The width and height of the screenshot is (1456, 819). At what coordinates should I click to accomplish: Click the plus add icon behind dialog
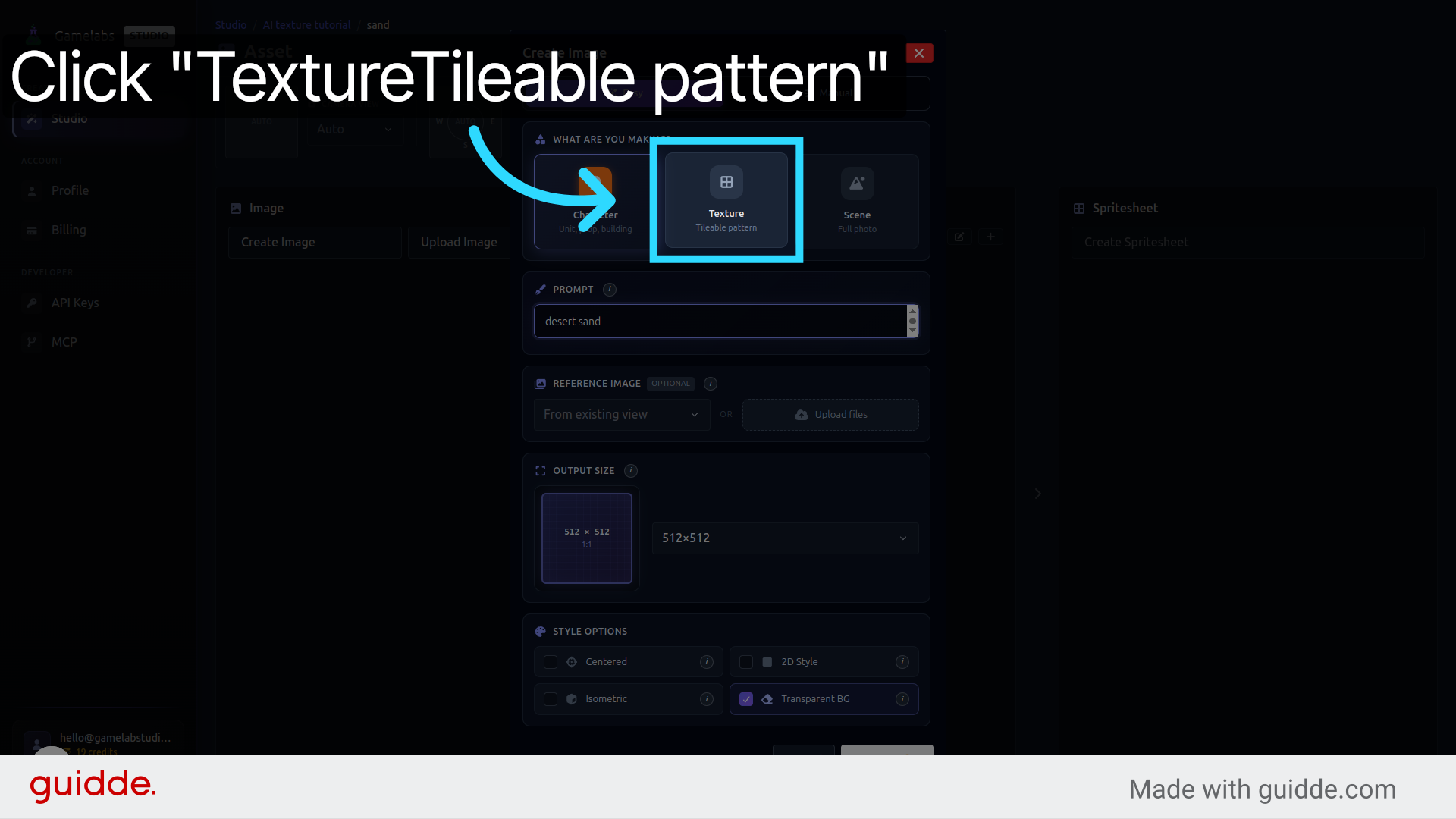[x=990, y=237]
